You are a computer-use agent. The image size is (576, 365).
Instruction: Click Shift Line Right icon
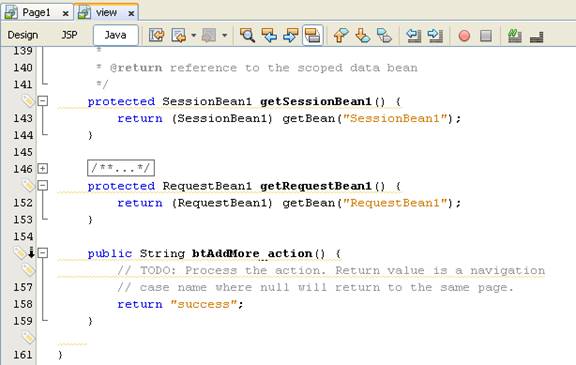pyautogui.click(x=435, y=36)
